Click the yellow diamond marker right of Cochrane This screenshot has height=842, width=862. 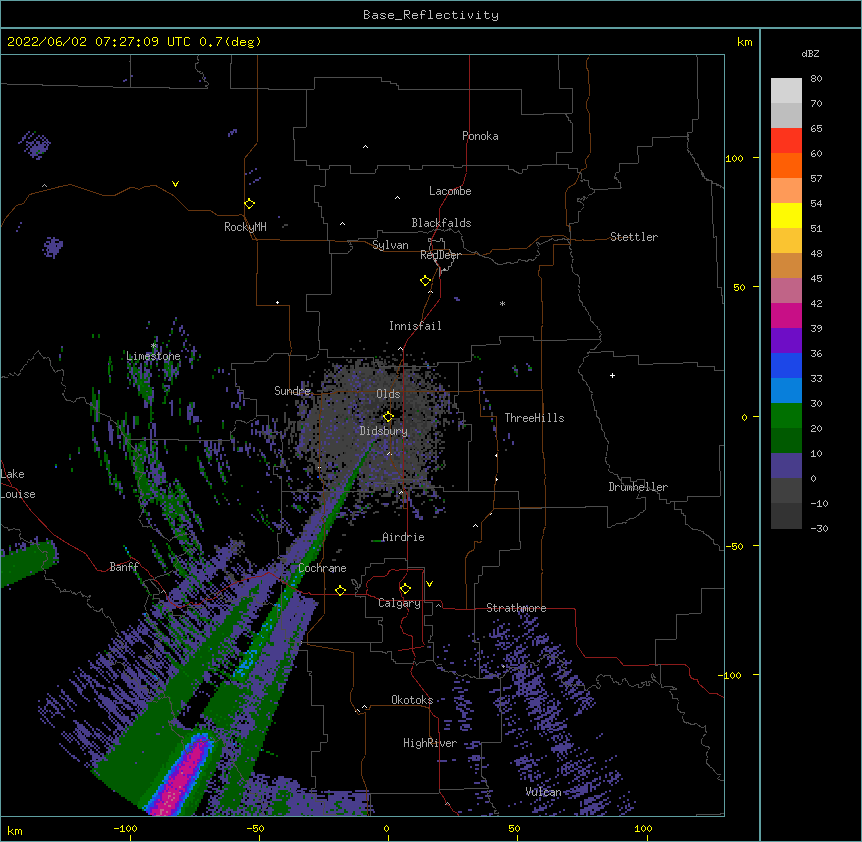tap(340, 590)
